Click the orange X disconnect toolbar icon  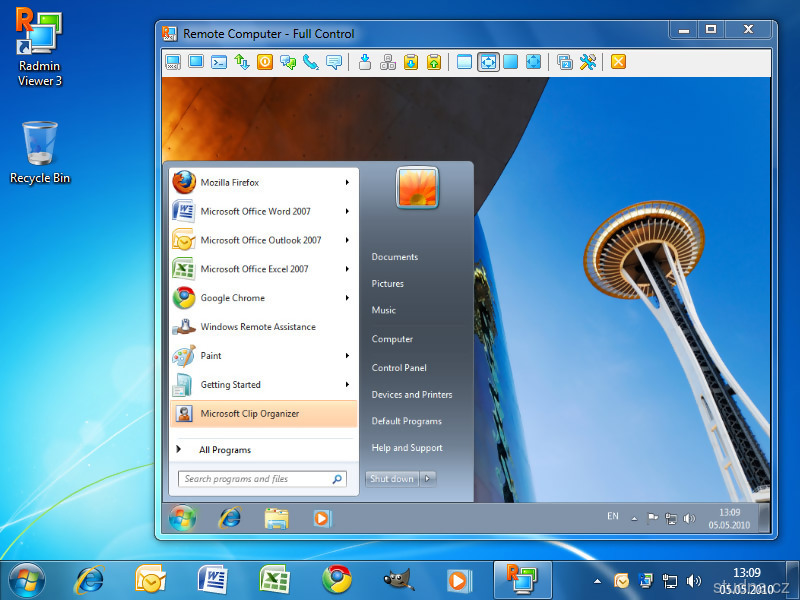pos(618,62)
